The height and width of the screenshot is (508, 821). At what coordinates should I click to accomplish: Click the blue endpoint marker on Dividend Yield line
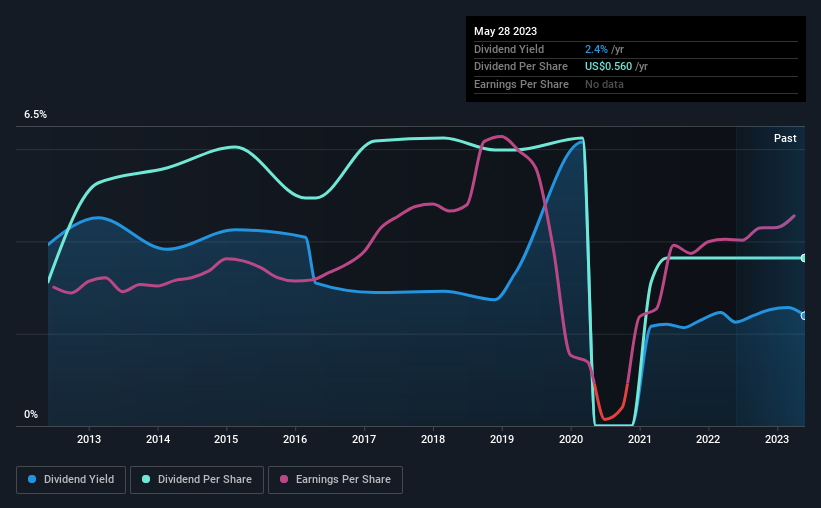(803, 316)
